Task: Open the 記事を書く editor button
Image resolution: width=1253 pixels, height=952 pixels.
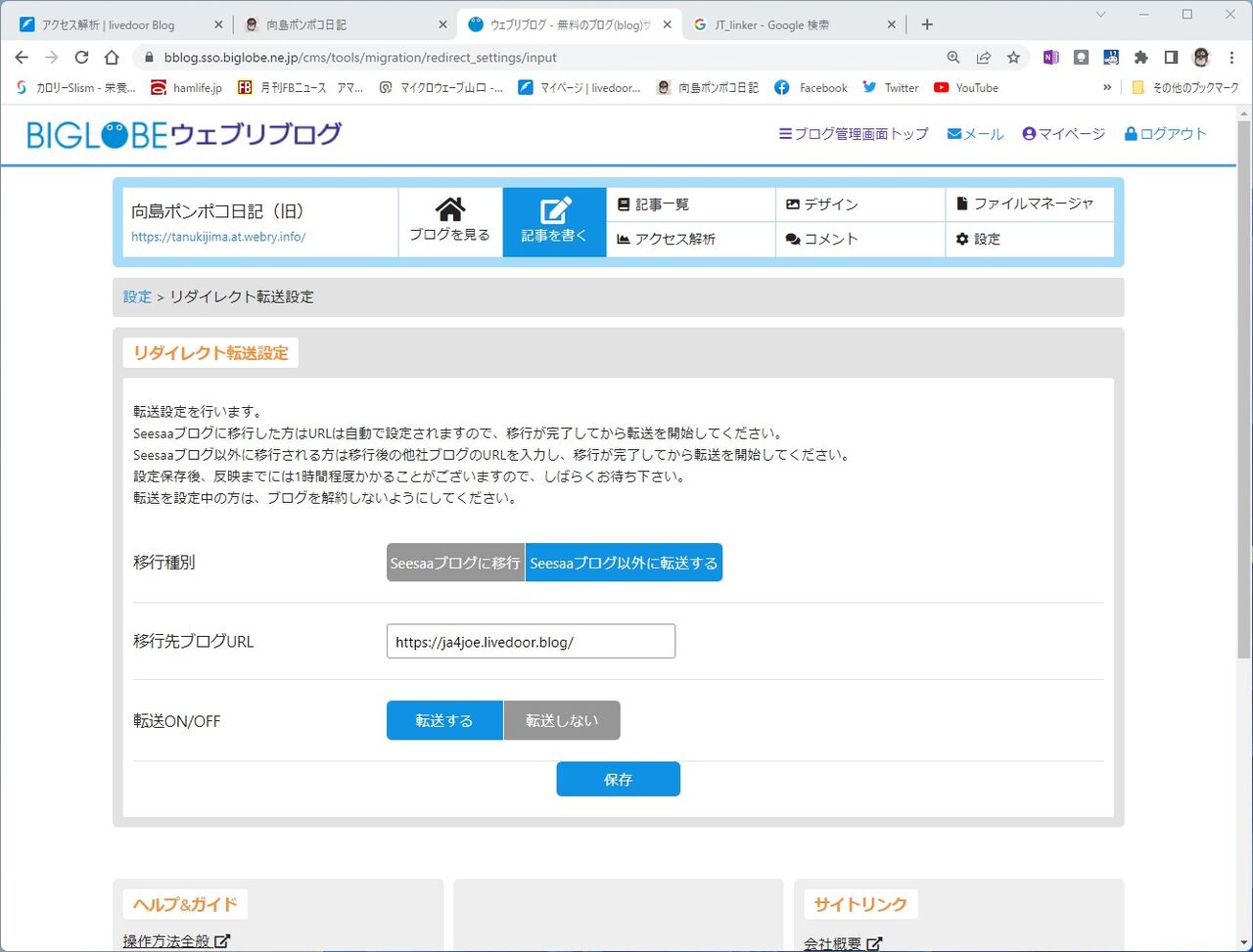Action: tap(554, 222)
